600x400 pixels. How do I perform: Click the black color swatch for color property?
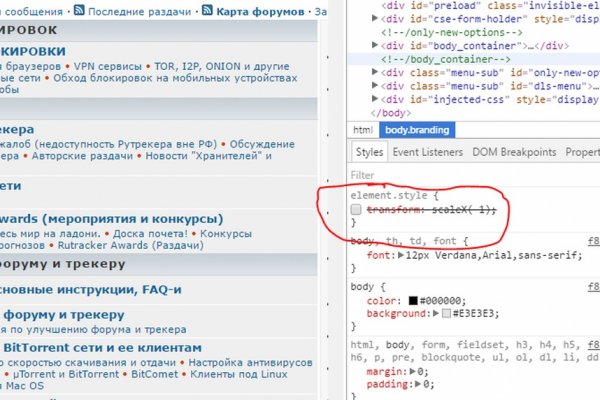[411, 300]
